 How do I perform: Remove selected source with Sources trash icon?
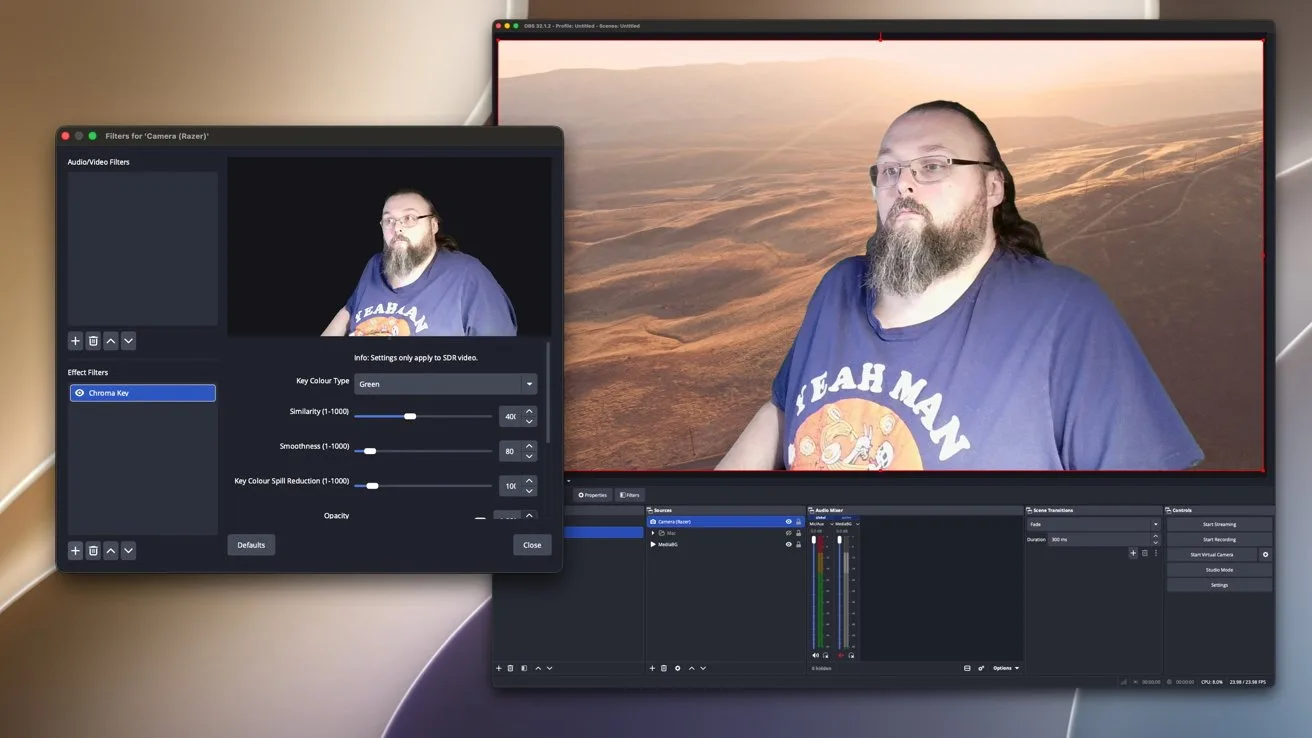click(664, 668)
